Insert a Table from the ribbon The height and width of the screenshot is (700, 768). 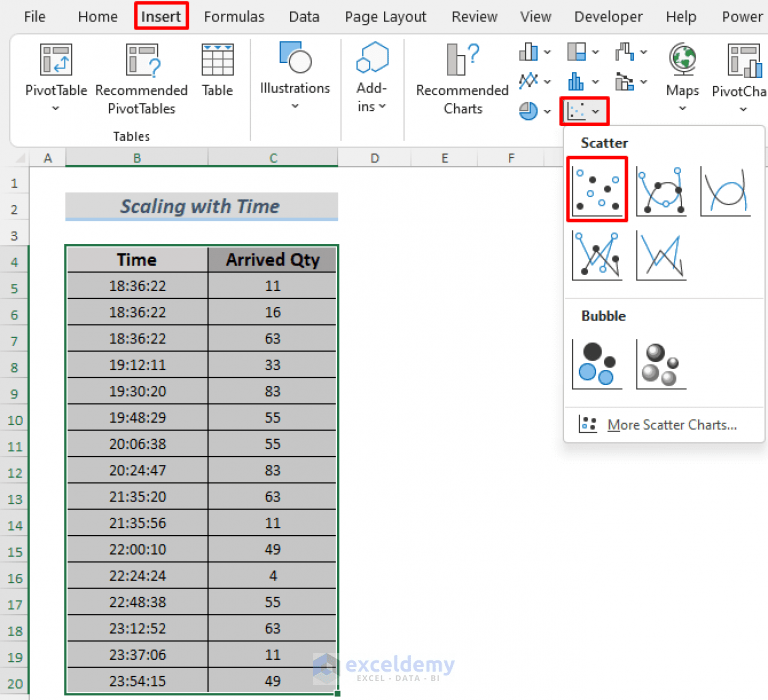coord(217,70)
